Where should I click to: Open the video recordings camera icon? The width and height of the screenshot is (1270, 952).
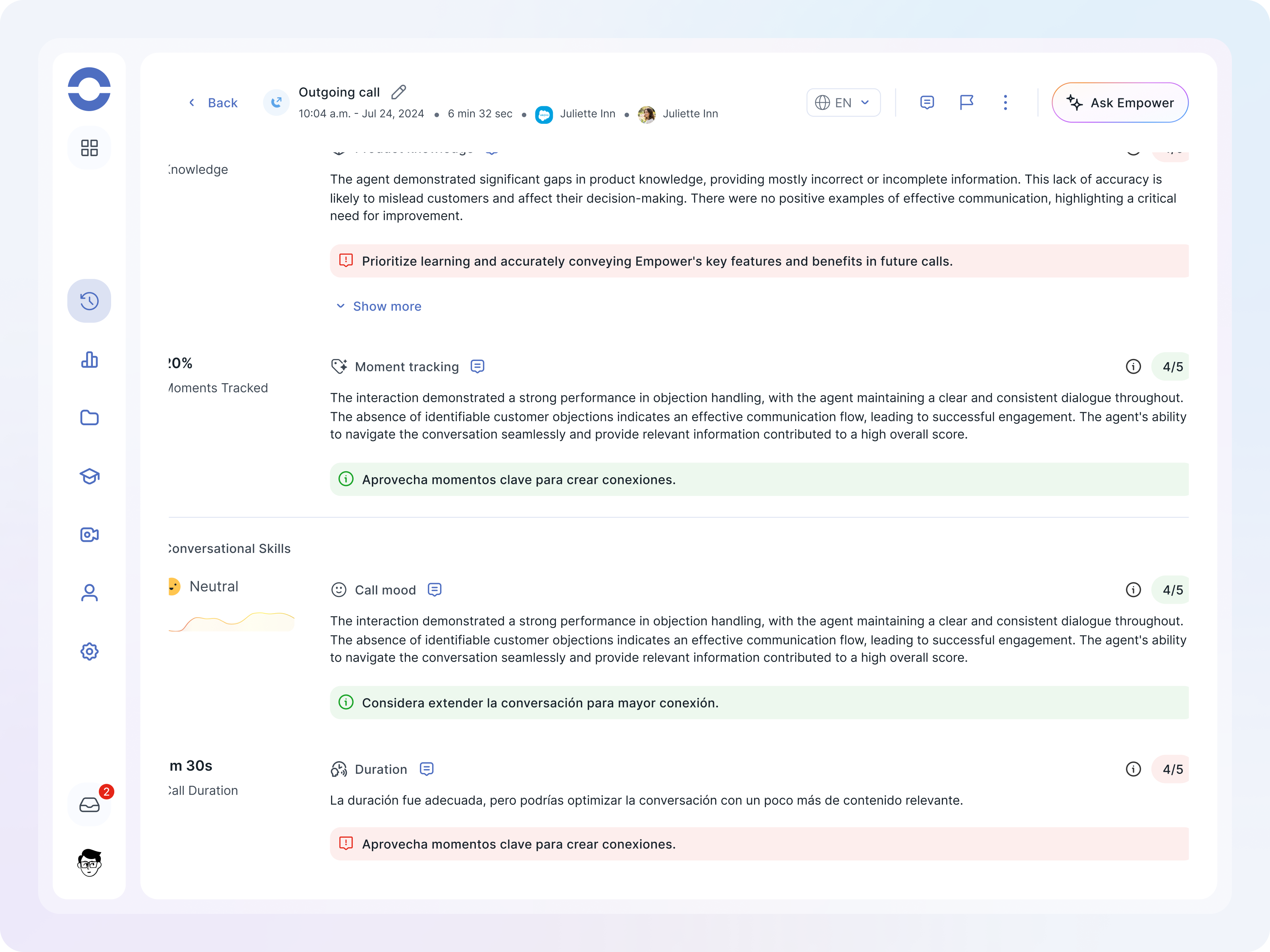[89, 535]
